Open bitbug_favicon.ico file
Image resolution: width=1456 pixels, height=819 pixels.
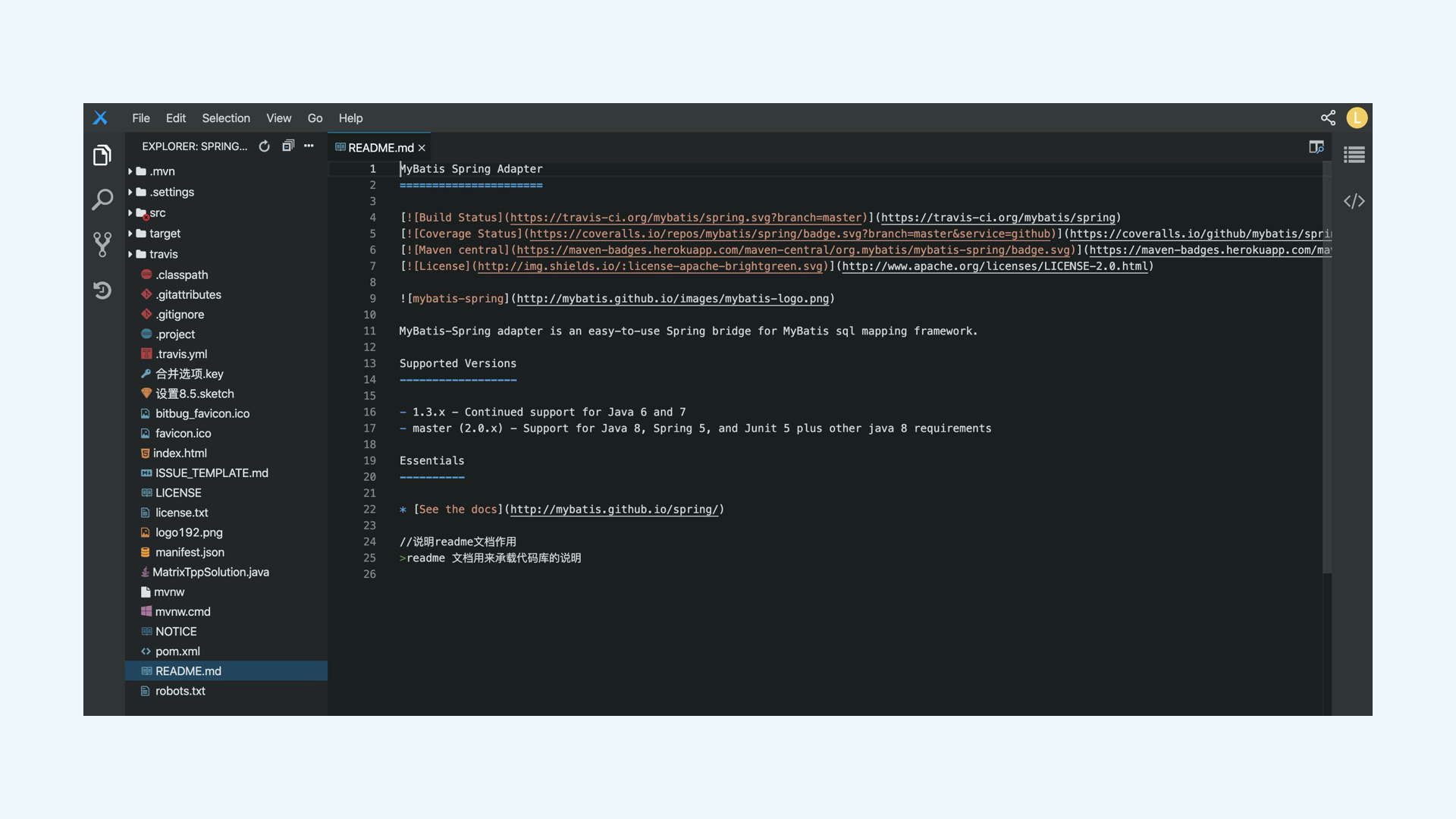tap(226, 413)
